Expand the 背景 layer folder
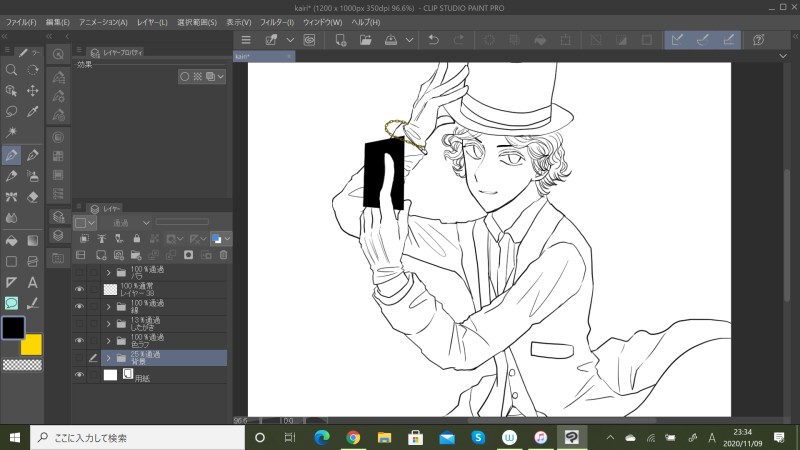800x450 pixels. (x=108, y=358)
